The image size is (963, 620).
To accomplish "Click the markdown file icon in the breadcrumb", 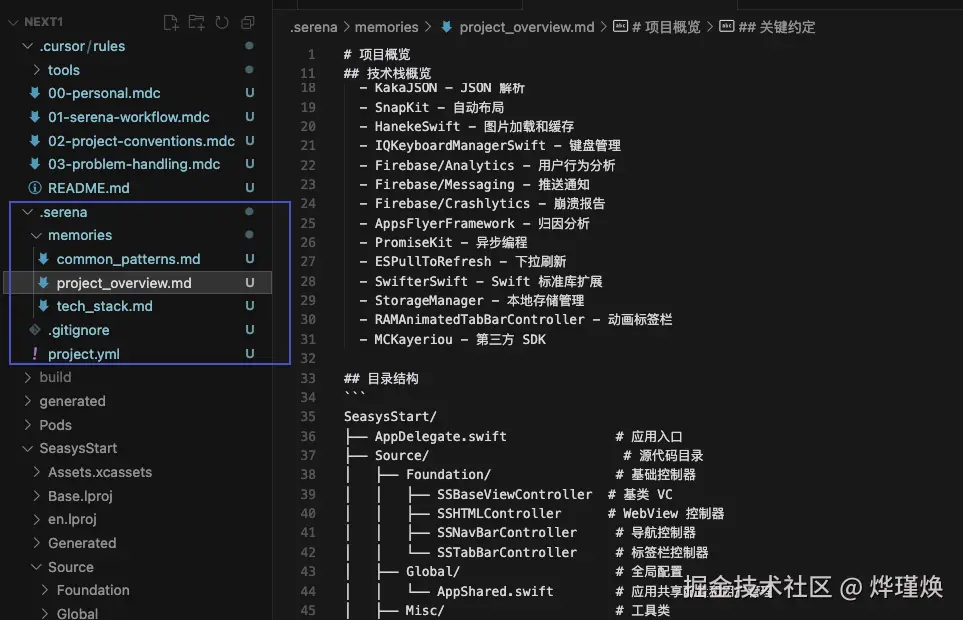I will tap(446, 26).
